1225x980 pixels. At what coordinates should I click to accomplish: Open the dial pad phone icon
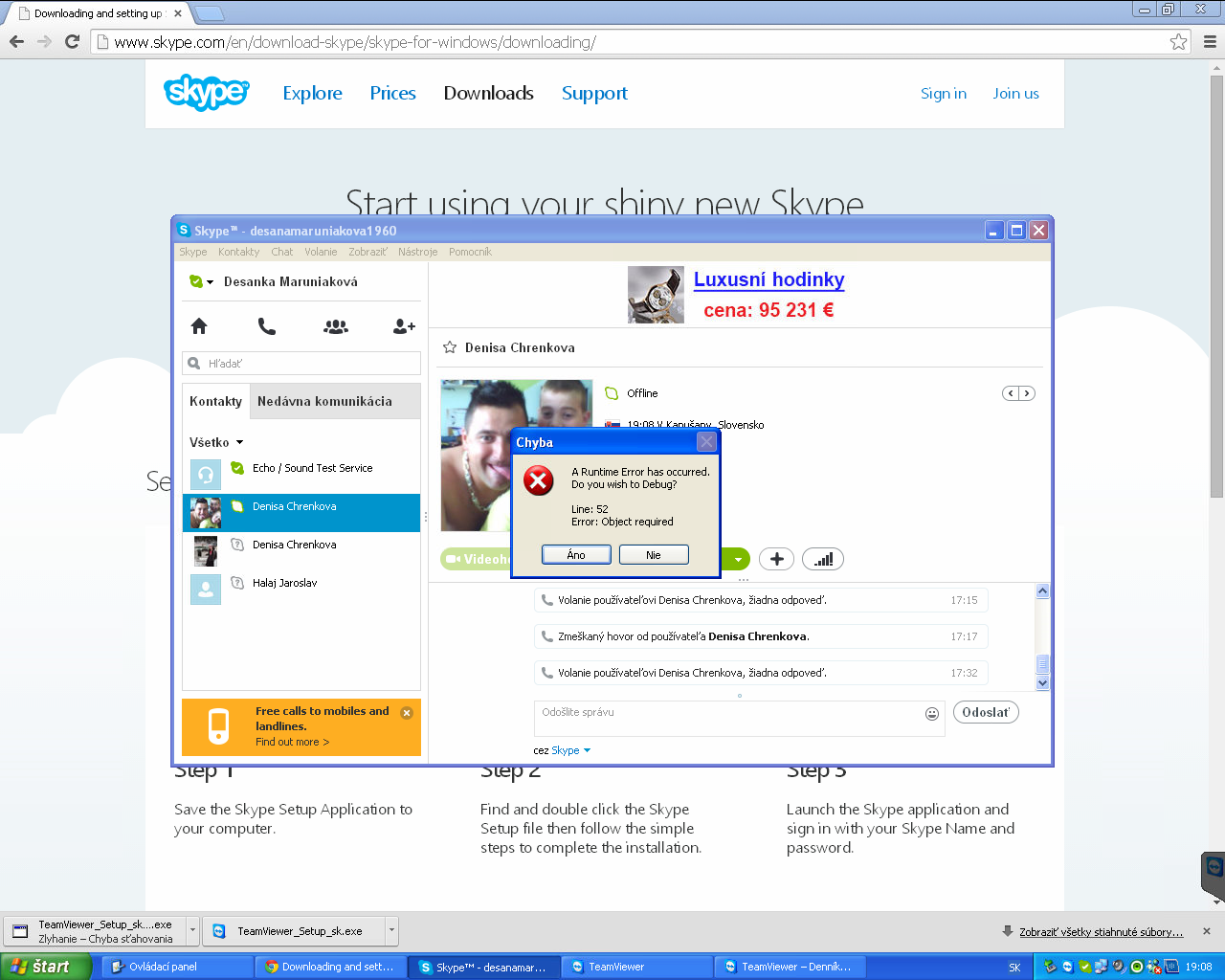267,326
